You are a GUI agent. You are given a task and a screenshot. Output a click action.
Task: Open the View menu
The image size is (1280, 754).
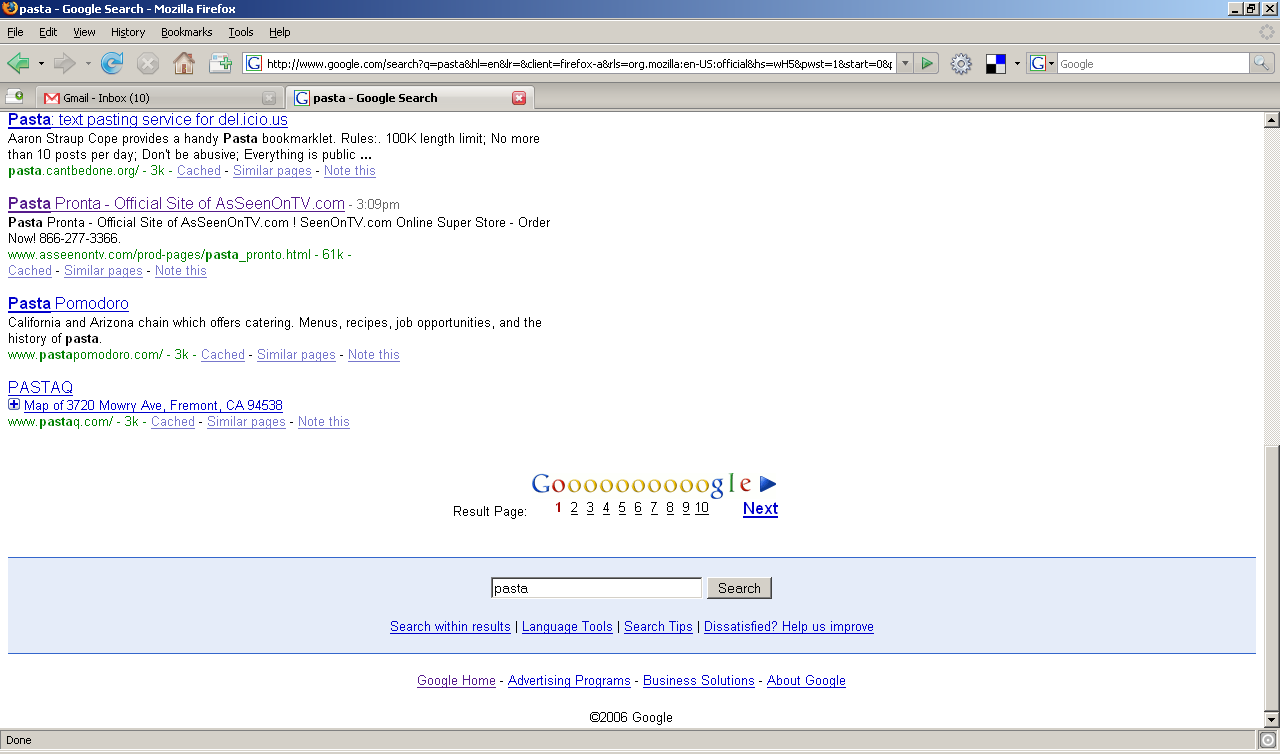coord(84,32)
